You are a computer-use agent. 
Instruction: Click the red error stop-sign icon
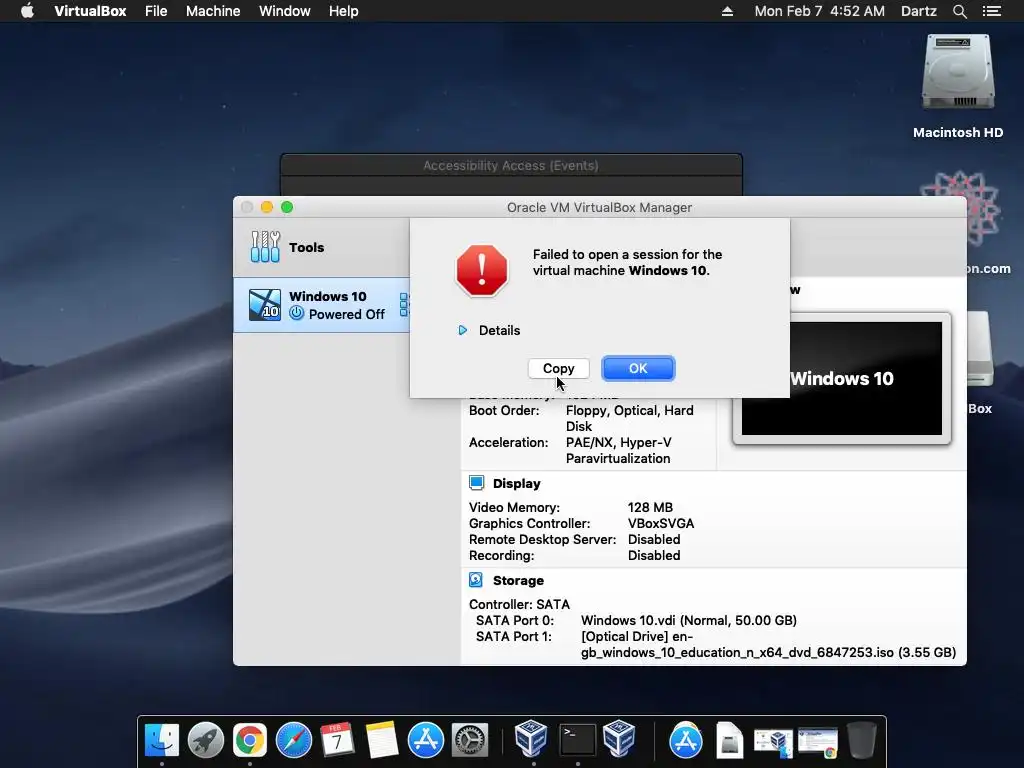point(482,270)
